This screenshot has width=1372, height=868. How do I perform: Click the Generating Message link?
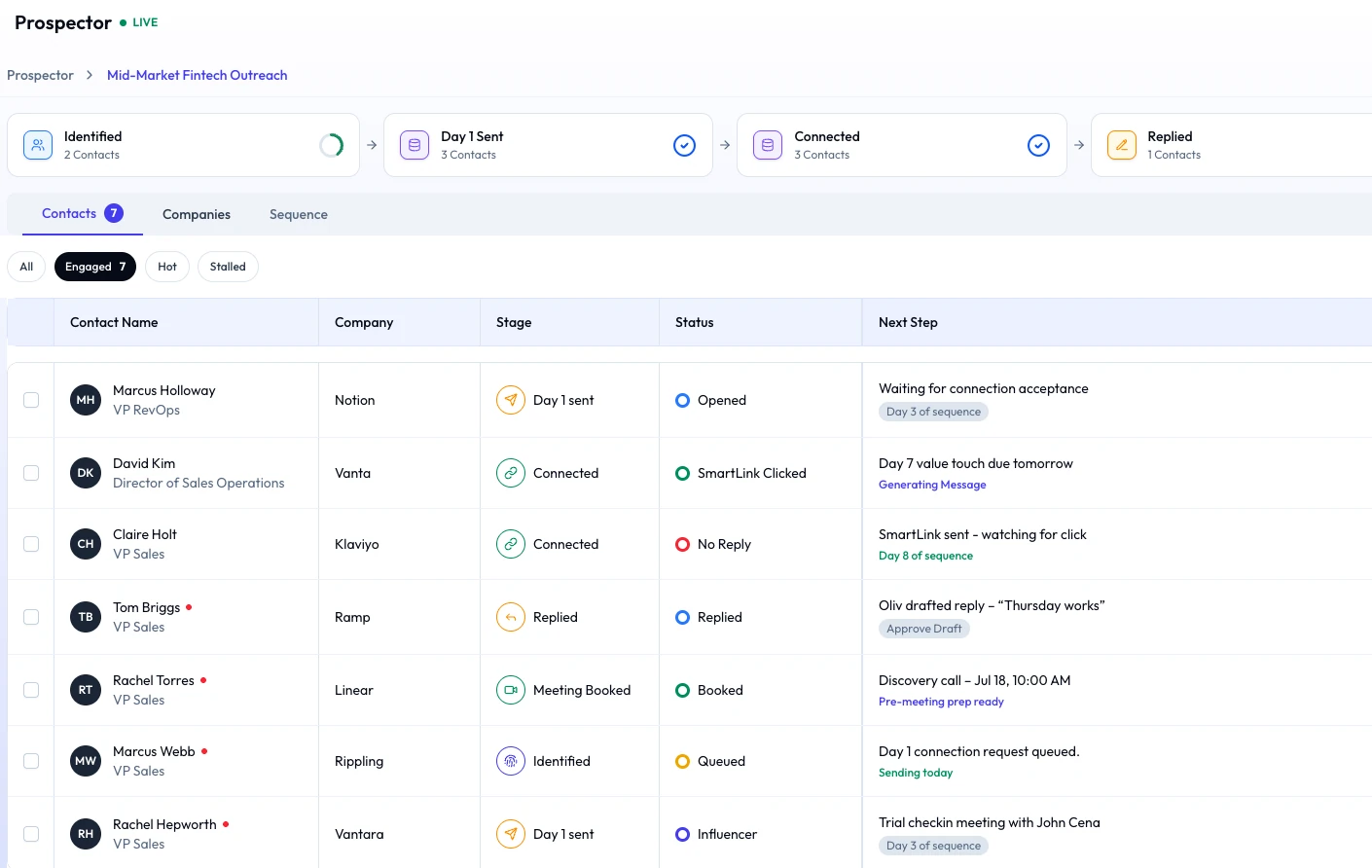coord(932,485)
